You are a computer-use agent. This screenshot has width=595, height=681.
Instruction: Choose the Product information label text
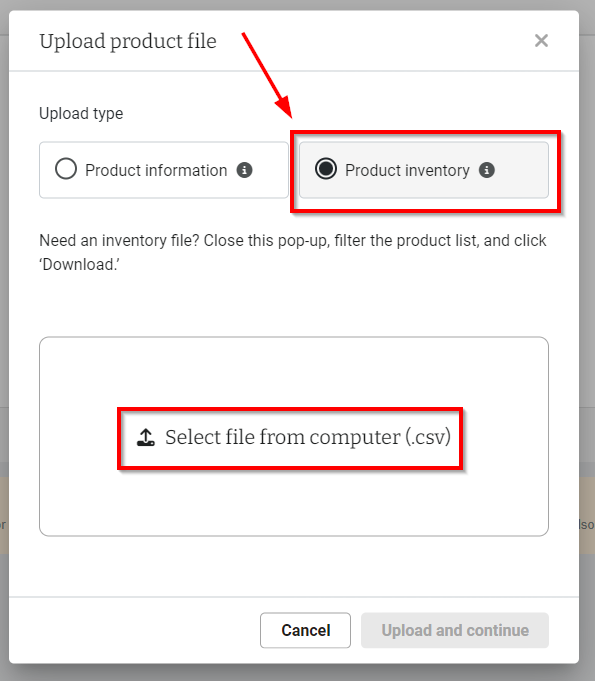[x=156, y=170]
